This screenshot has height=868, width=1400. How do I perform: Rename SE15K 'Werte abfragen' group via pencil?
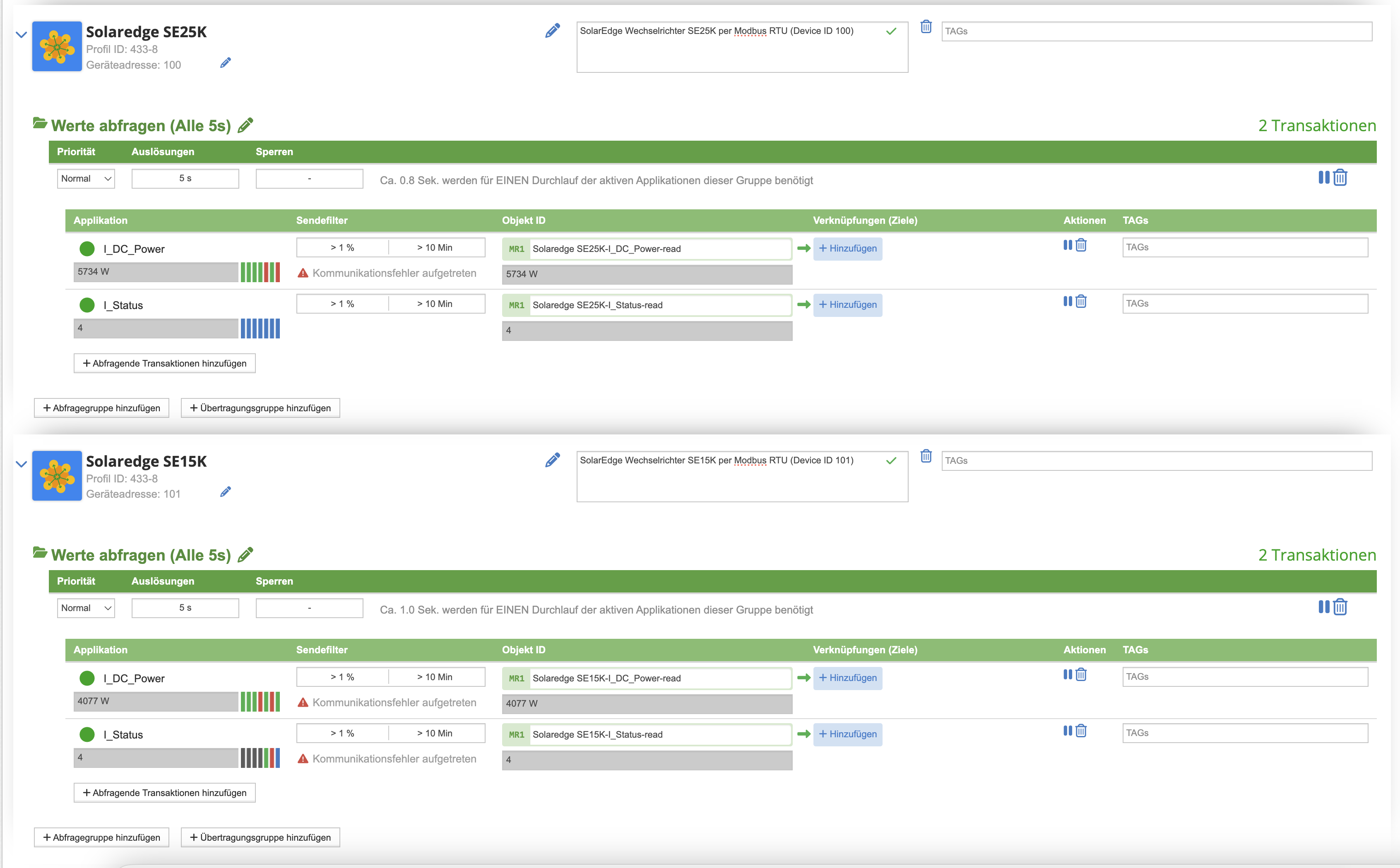click(245, 554)
